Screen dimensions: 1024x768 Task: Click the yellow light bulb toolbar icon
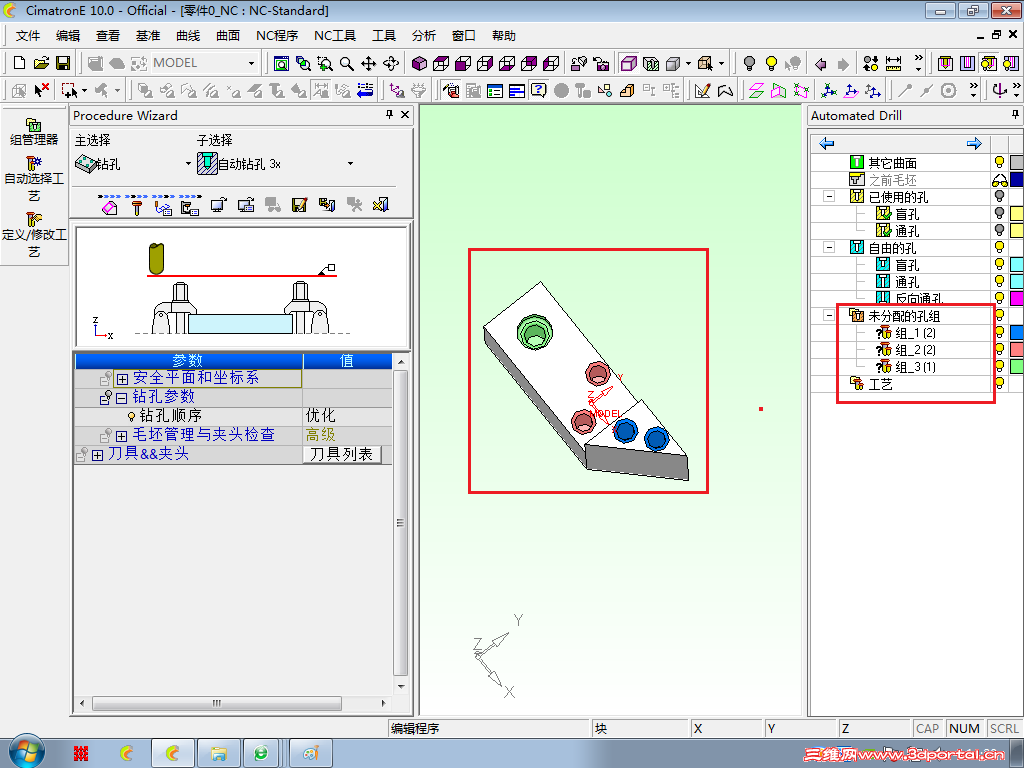pyautogui.click(x=771, y=63)
